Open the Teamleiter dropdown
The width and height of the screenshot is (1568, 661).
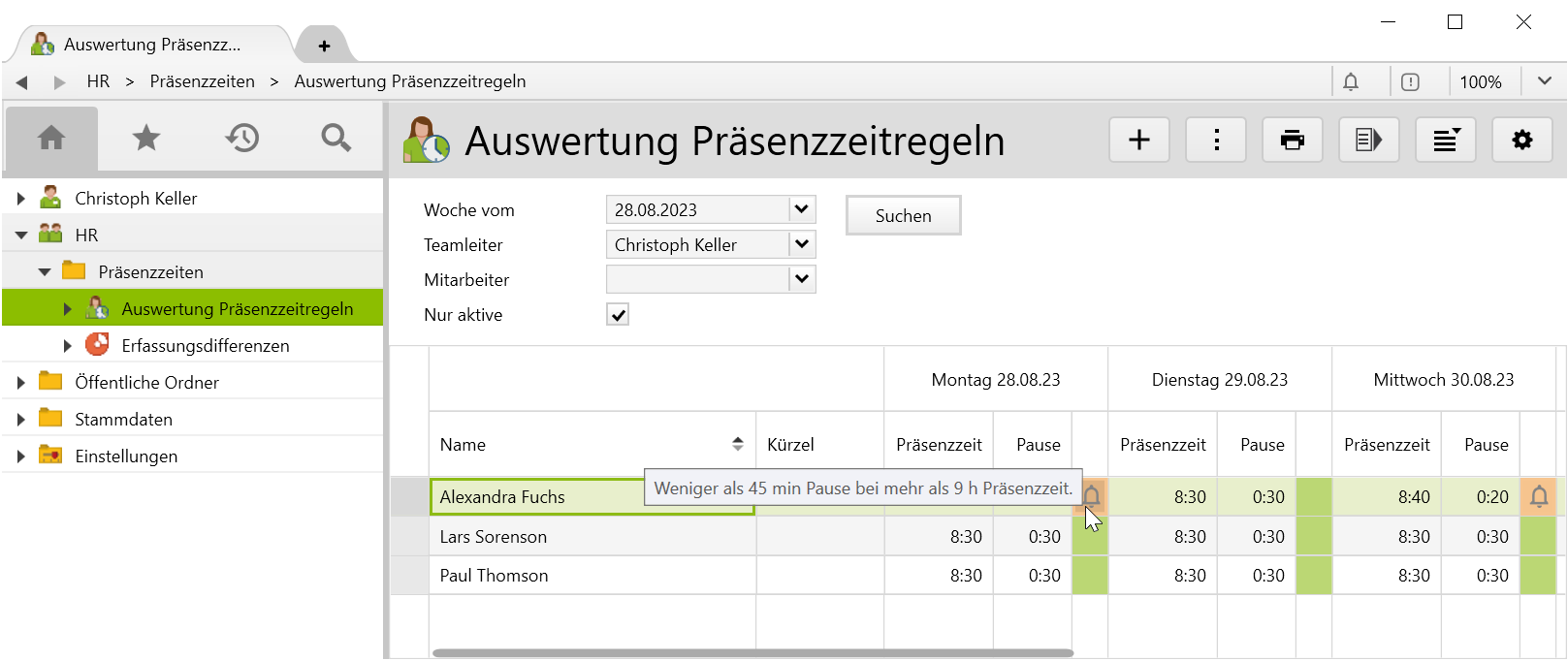pos(801,244)
